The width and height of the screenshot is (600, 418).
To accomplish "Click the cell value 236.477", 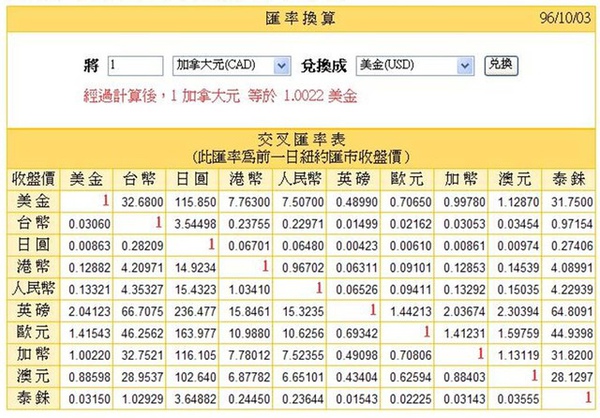I will [196, 312].
